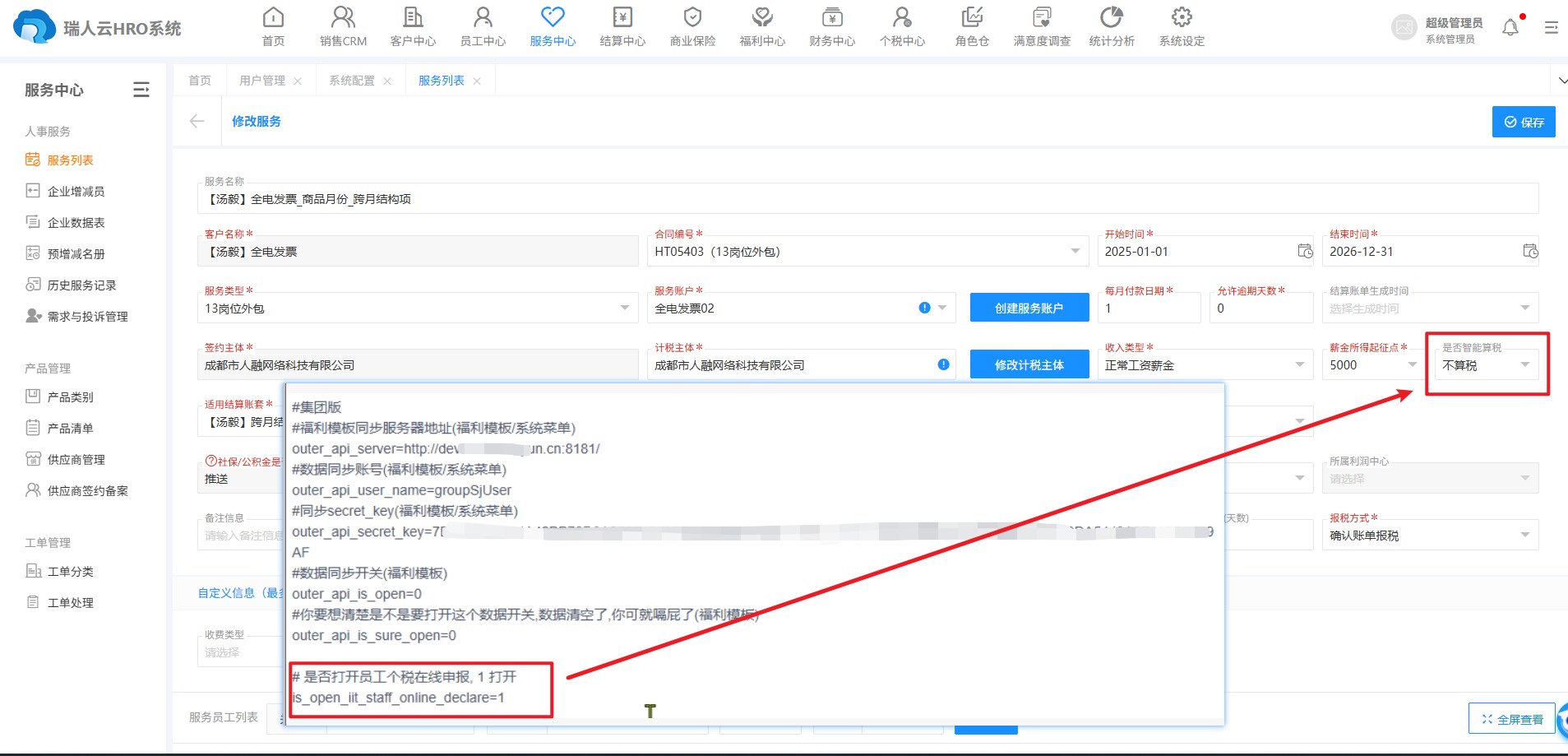Expand the 服务账户 dropdown

[x=942, y=308]
